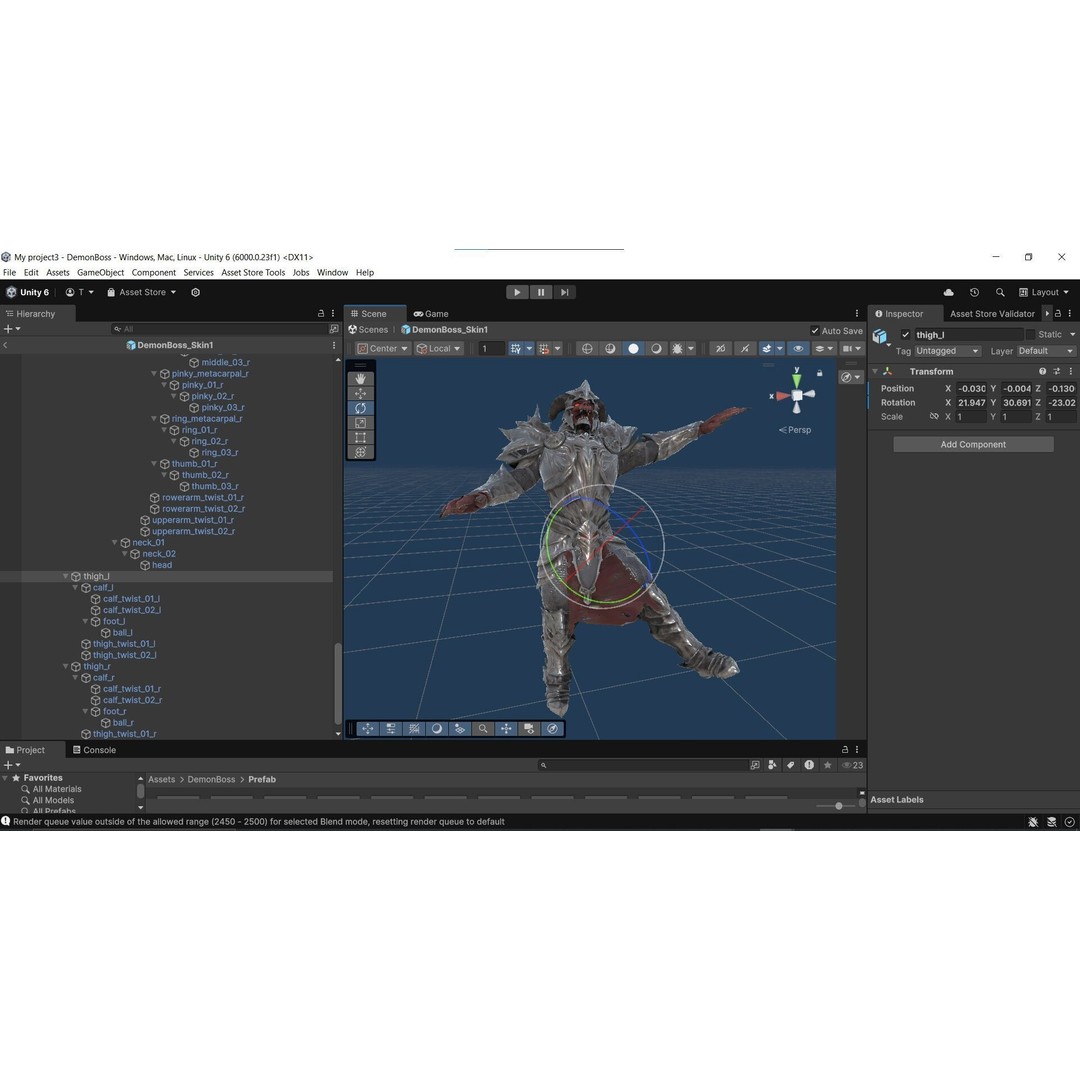Open the Layer Default dropdown
1080x1080 pixels.
click(1046, 351)
